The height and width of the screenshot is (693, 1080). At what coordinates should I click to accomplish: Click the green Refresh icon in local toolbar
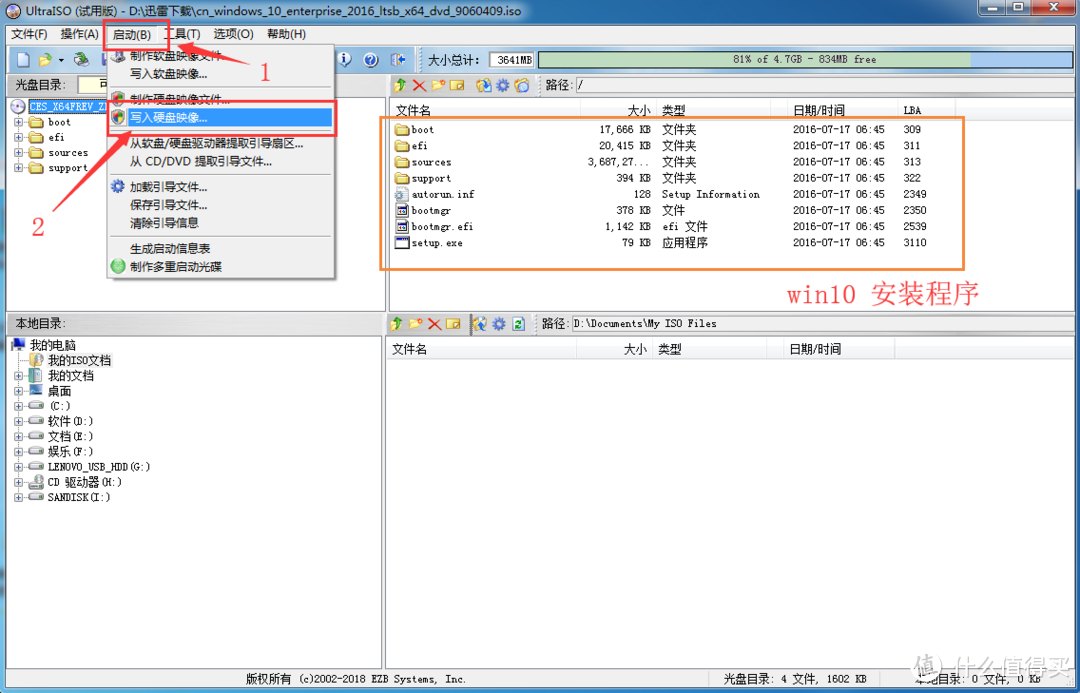pos(518,324)
